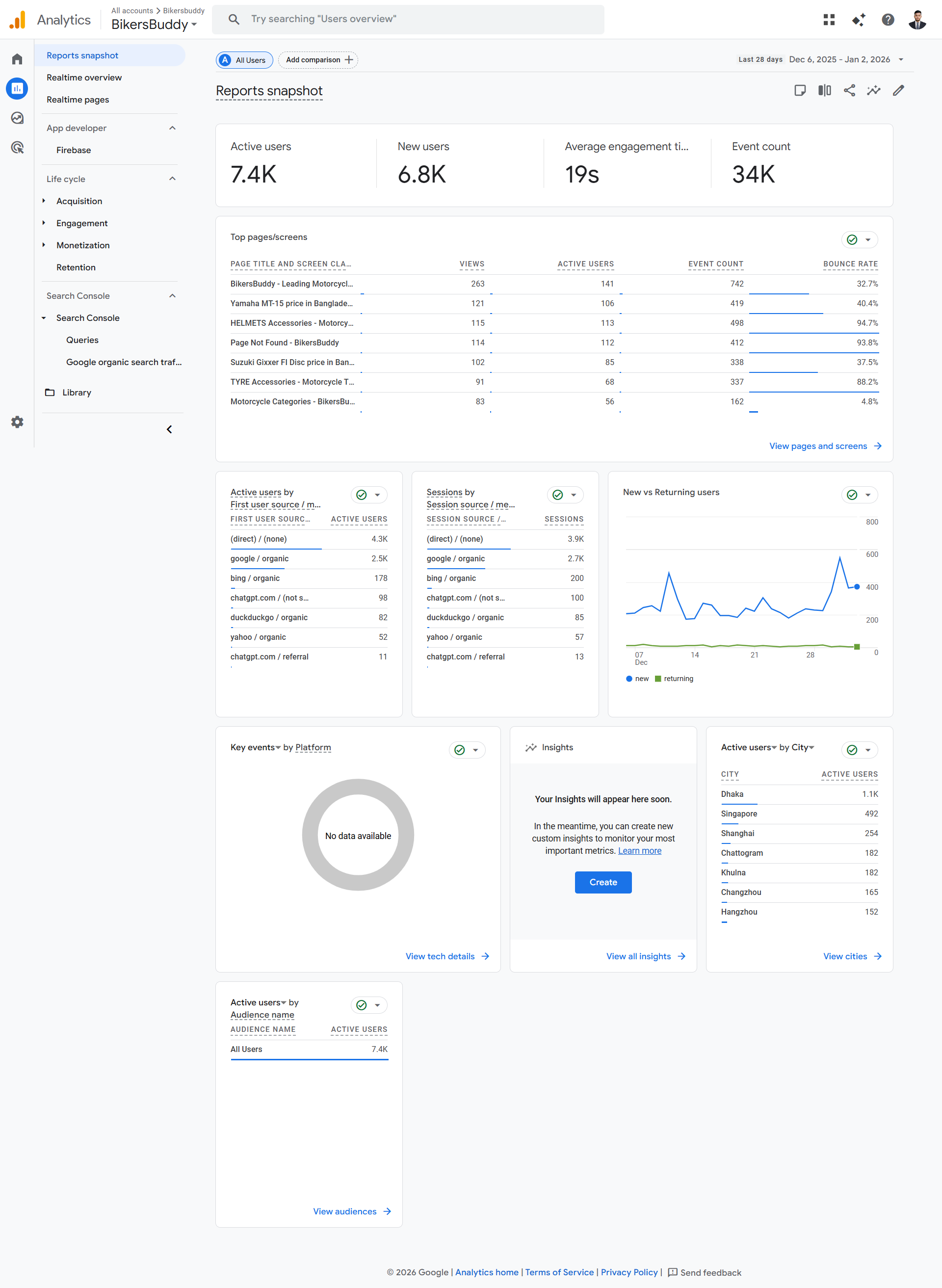Open the Advertising icon in left rail
942x1288 pixels.
(x=17, y=148)
